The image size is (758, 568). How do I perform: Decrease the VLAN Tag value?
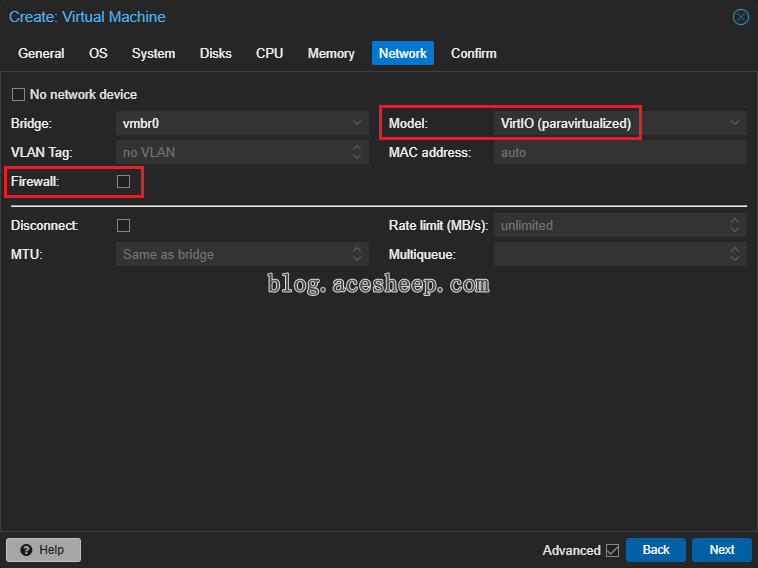tap(357, 157)
